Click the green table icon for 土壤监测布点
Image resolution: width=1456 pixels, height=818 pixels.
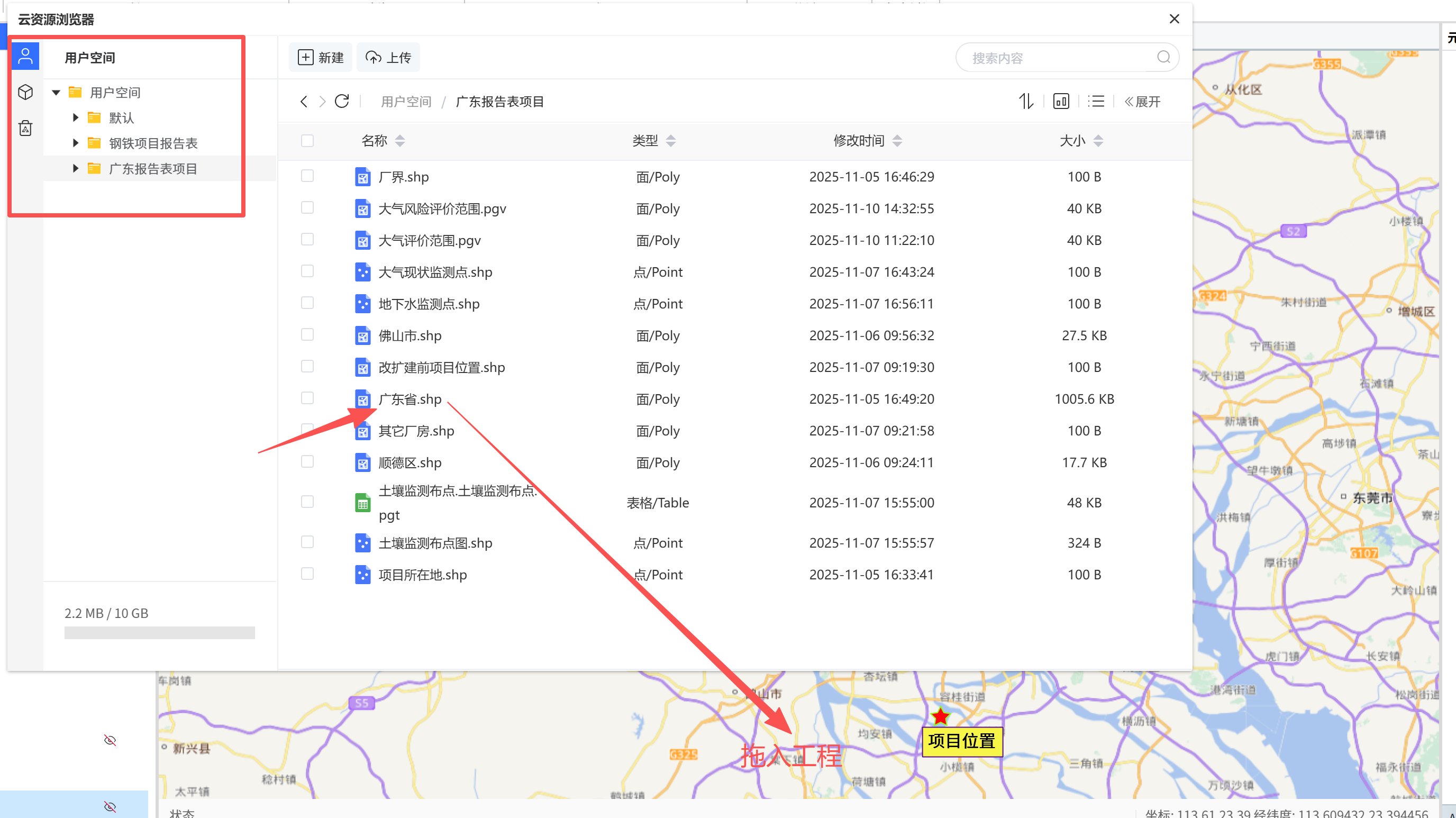[x=363, y=503]
